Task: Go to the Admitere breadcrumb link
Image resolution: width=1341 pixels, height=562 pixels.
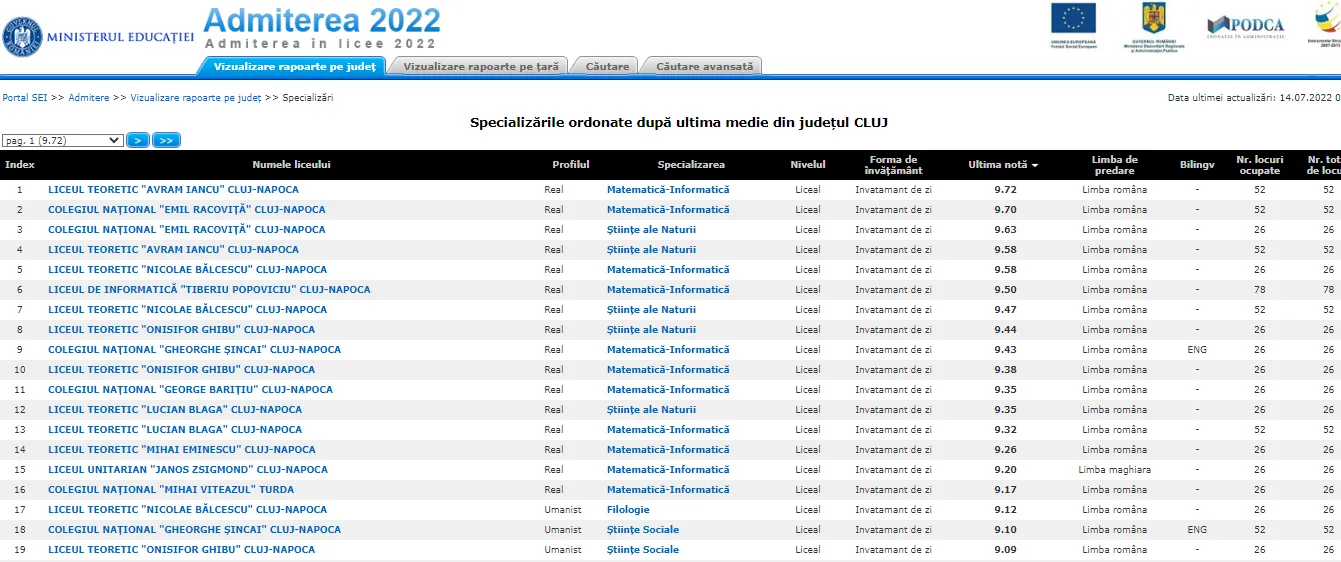Action: tap(89, 98)
